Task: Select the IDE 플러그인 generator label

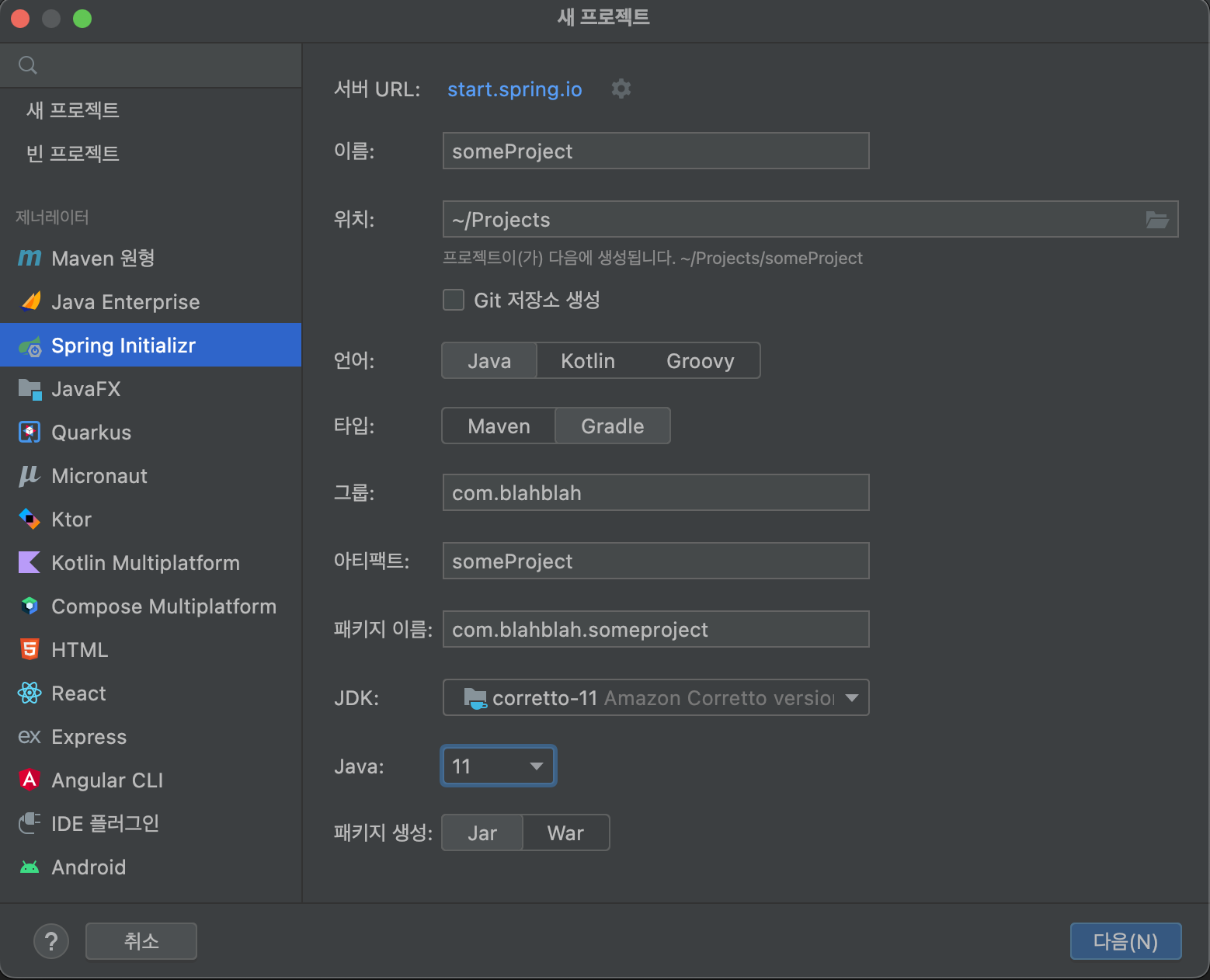Action: coord(105,823)
